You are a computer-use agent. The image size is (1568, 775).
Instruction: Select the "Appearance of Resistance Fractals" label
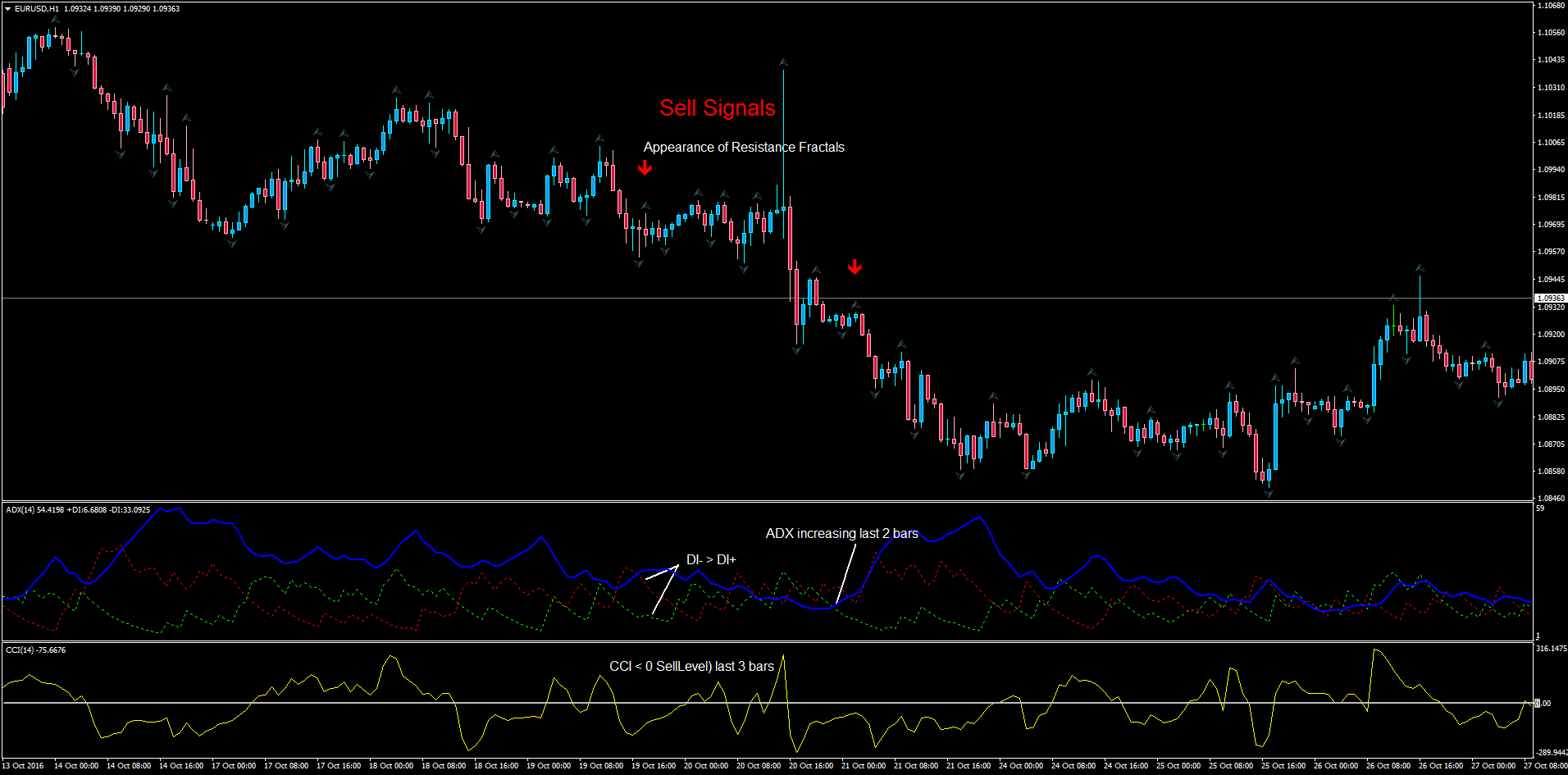744,148
